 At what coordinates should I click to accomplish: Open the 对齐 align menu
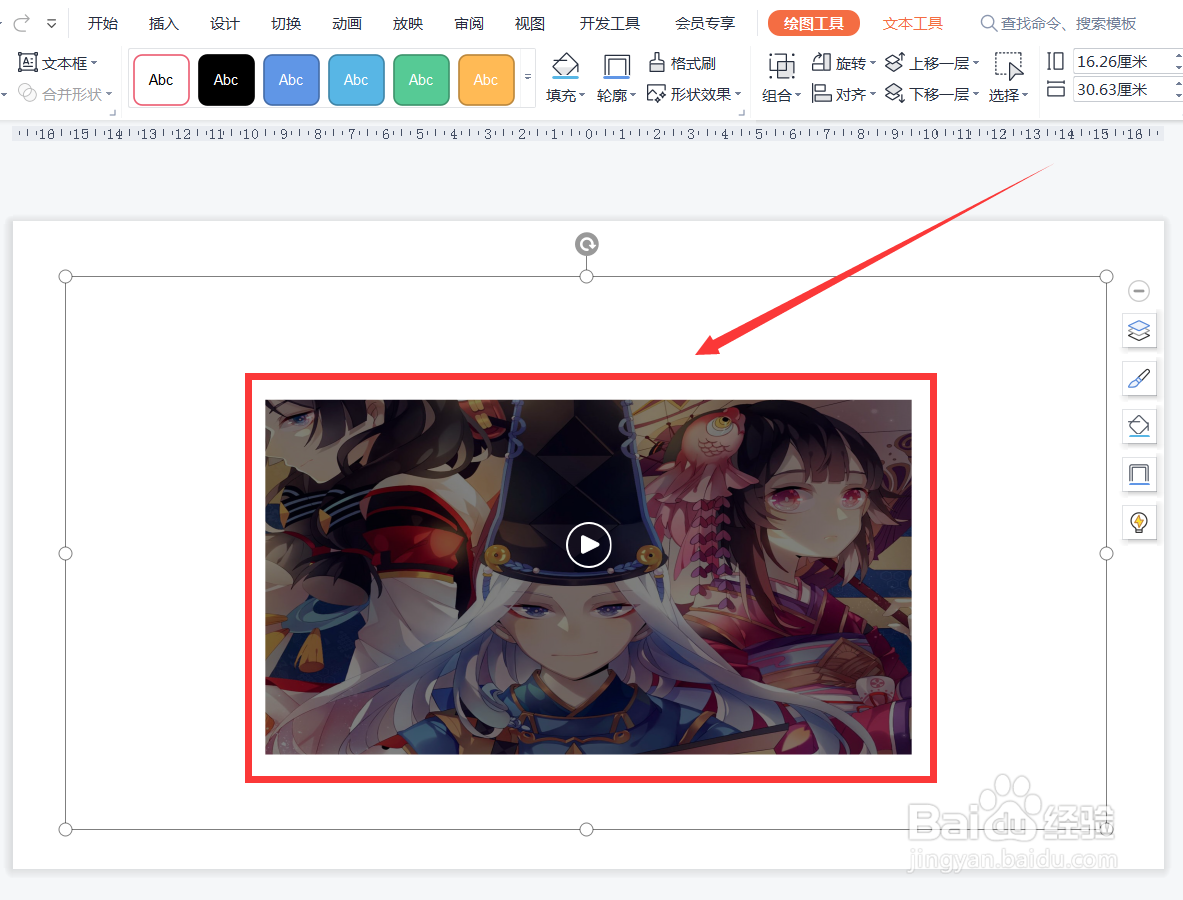[843, 94]
